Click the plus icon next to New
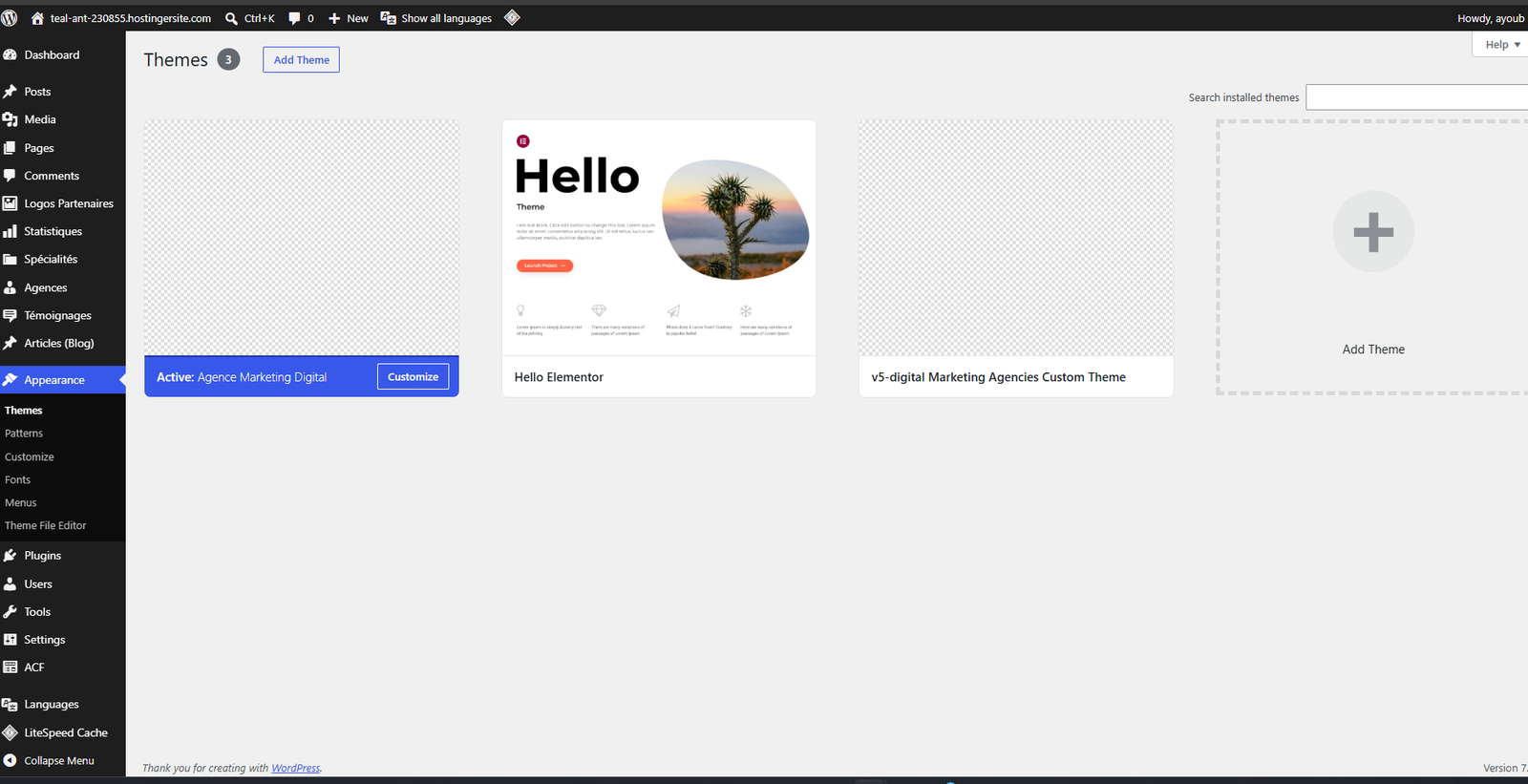 tap(334, 18)
